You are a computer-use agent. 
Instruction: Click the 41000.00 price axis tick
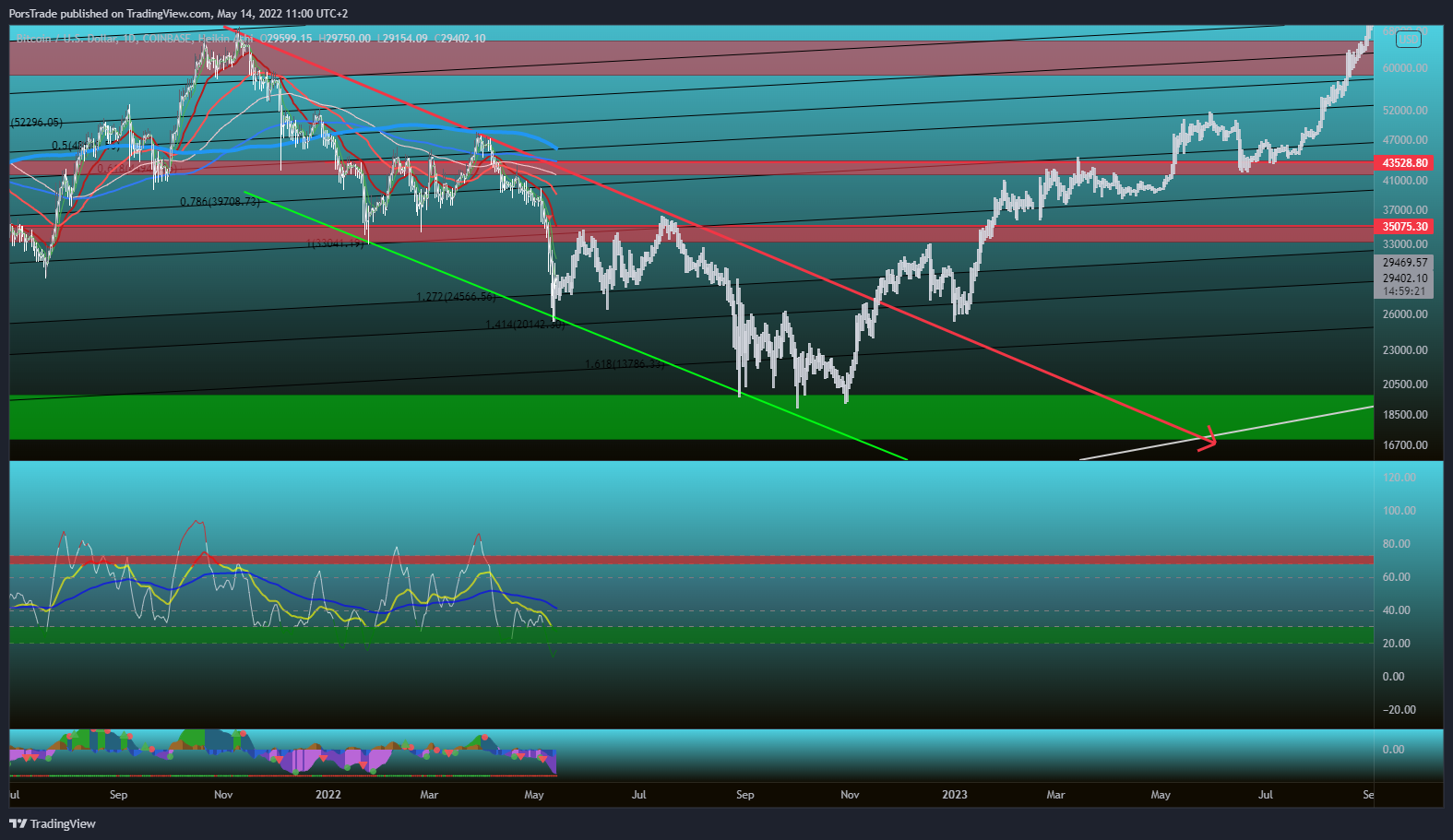click(1405, 181)
